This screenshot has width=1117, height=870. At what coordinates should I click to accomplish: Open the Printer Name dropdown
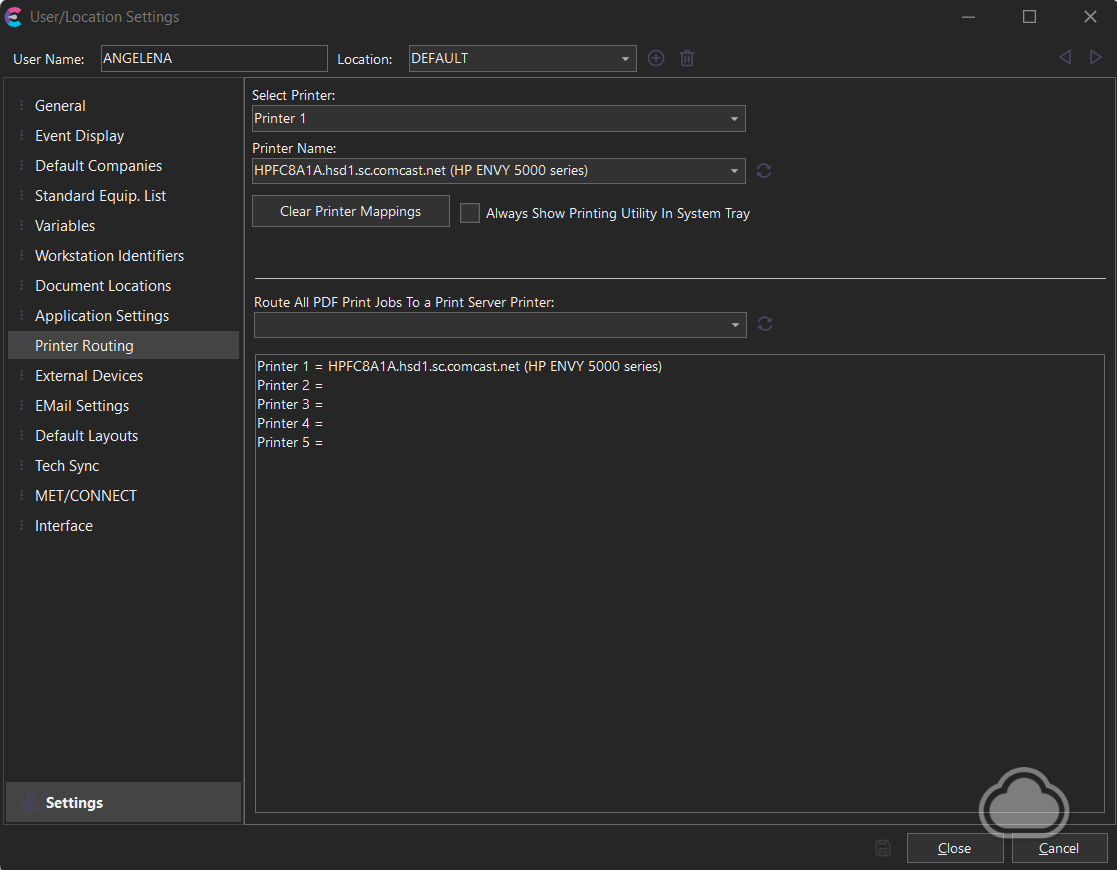[734, 171]
